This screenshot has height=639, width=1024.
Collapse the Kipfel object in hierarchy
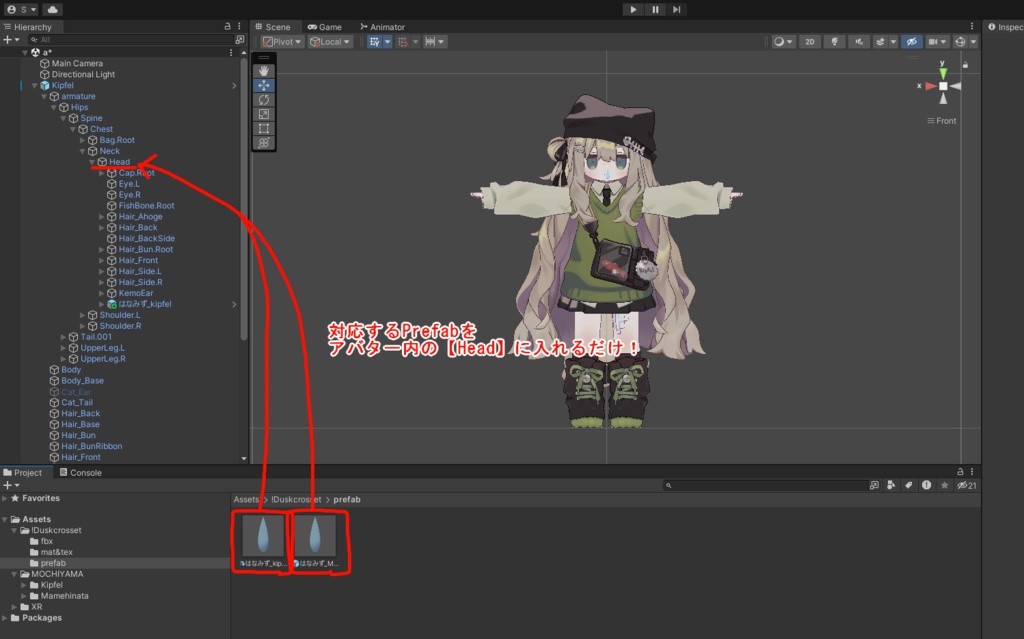click(x=34, y=86)
